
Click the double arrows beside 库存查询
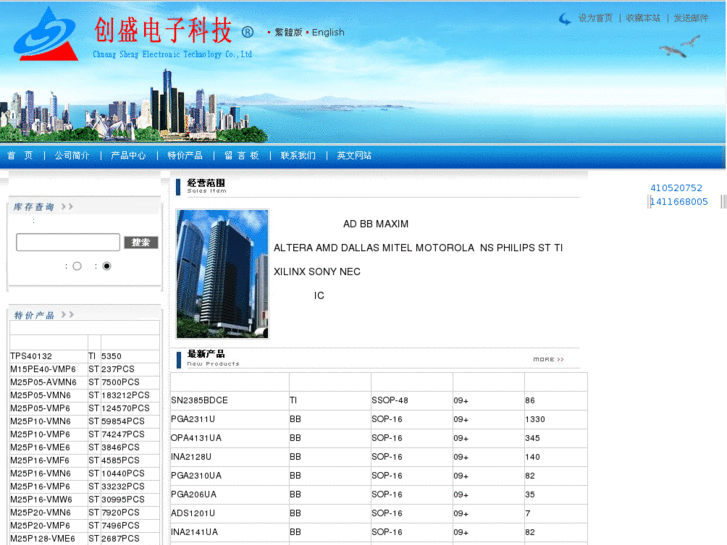tap(67, 206)
